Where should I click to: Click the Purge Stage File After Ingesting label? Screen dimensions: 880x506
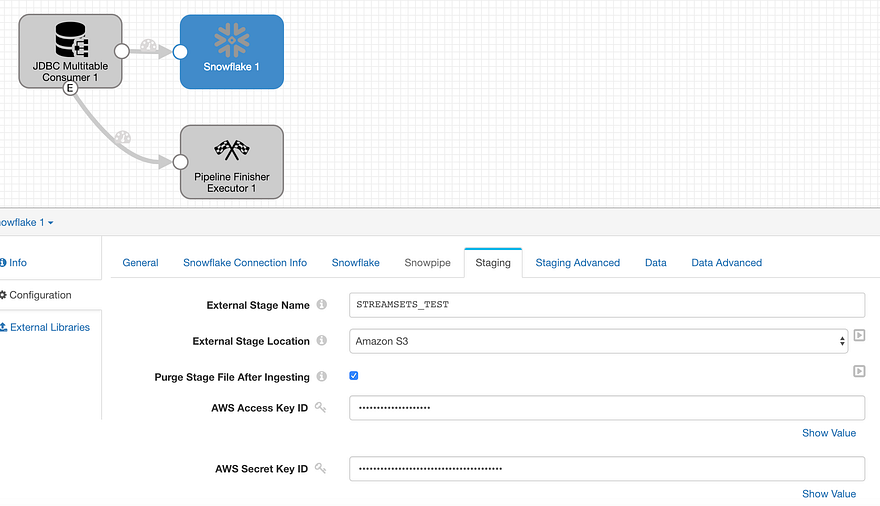232,377
